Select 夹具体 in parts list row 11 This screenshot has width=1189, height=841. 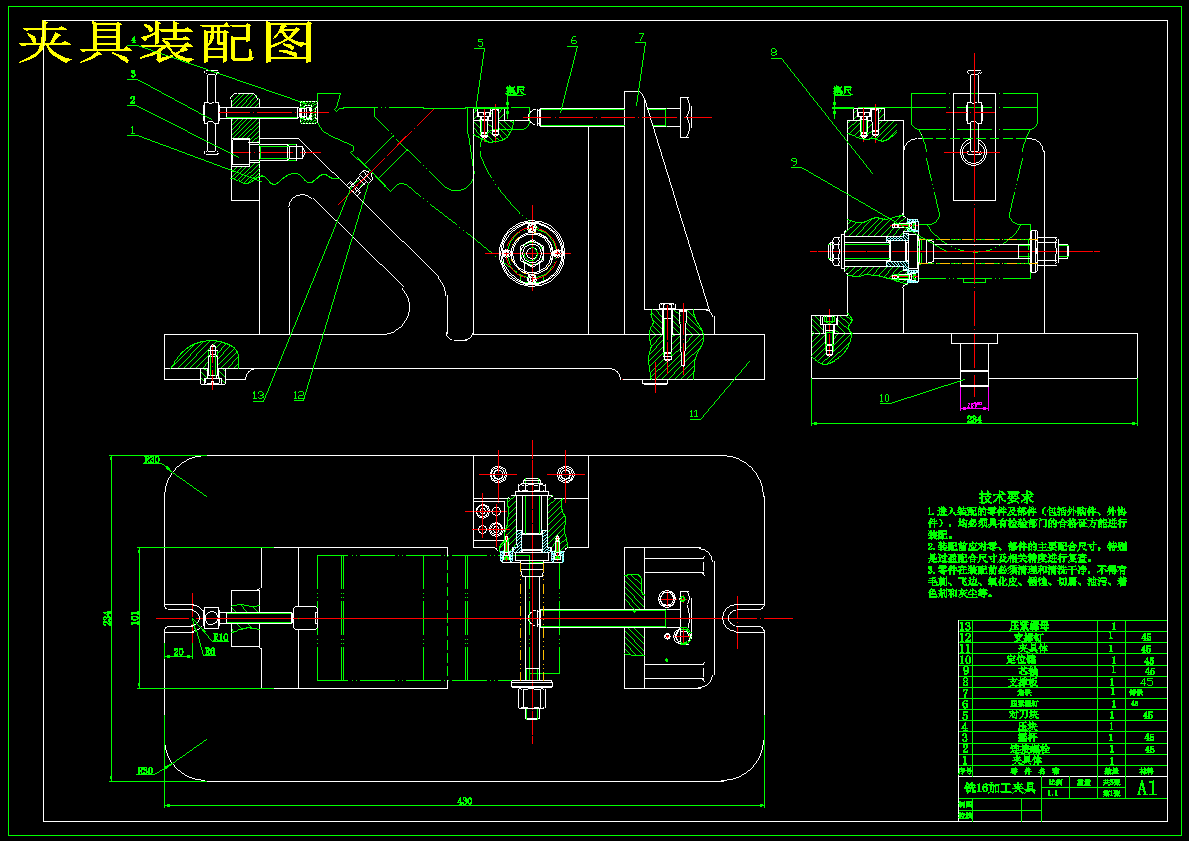(1032, 648)
